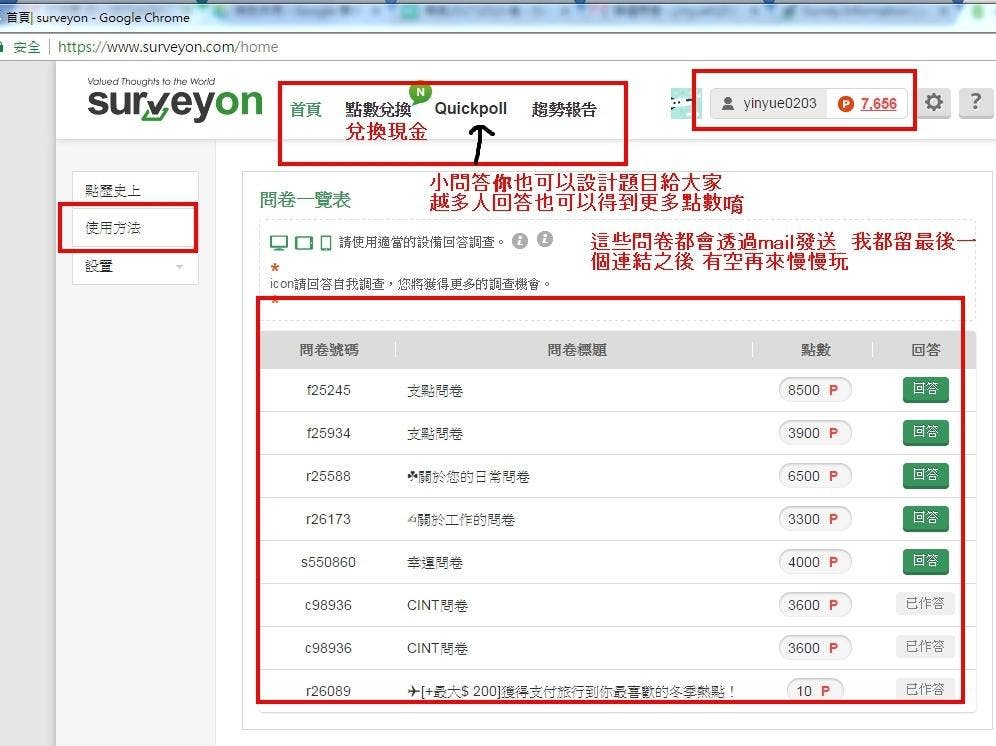The height and width of the screenshot is (746, 996).
Task: Click the icon請回答自我調查 notice line
Action: coord(410,284)
